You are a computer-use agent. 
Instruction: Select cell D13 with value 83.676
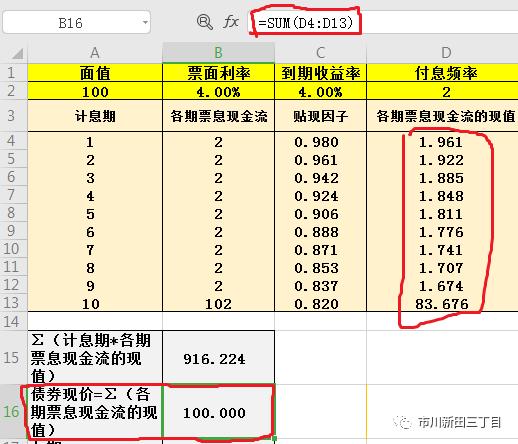pos(442,303)
